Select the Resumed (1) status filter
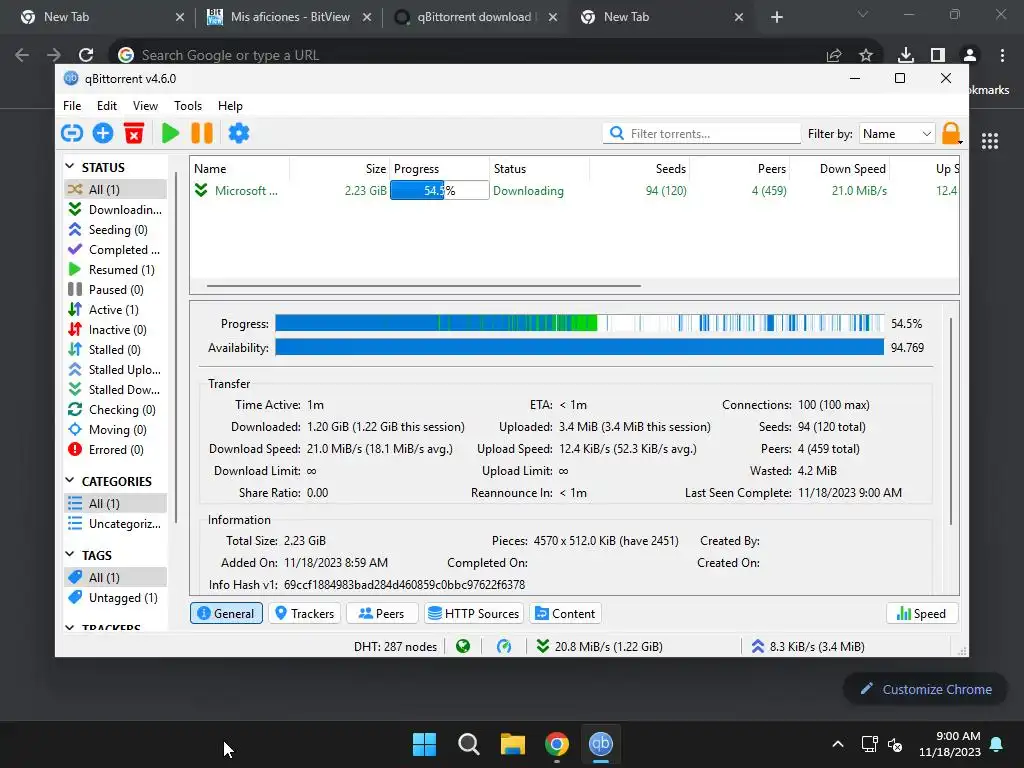The width and height of the screenshot is (1024, 768). coord(116,270)
